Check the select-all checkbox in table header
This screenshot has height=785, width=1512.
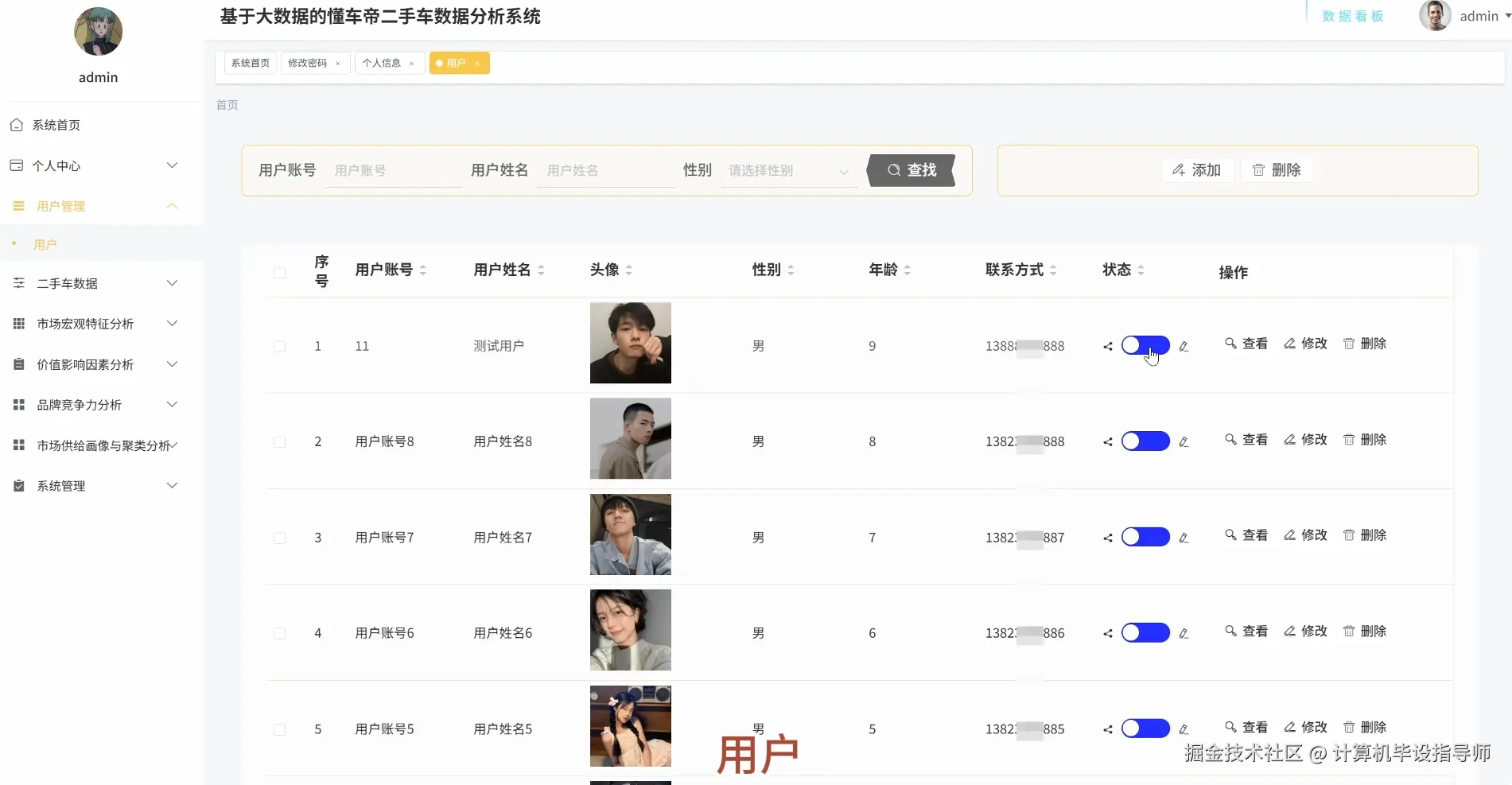[279, 273]
